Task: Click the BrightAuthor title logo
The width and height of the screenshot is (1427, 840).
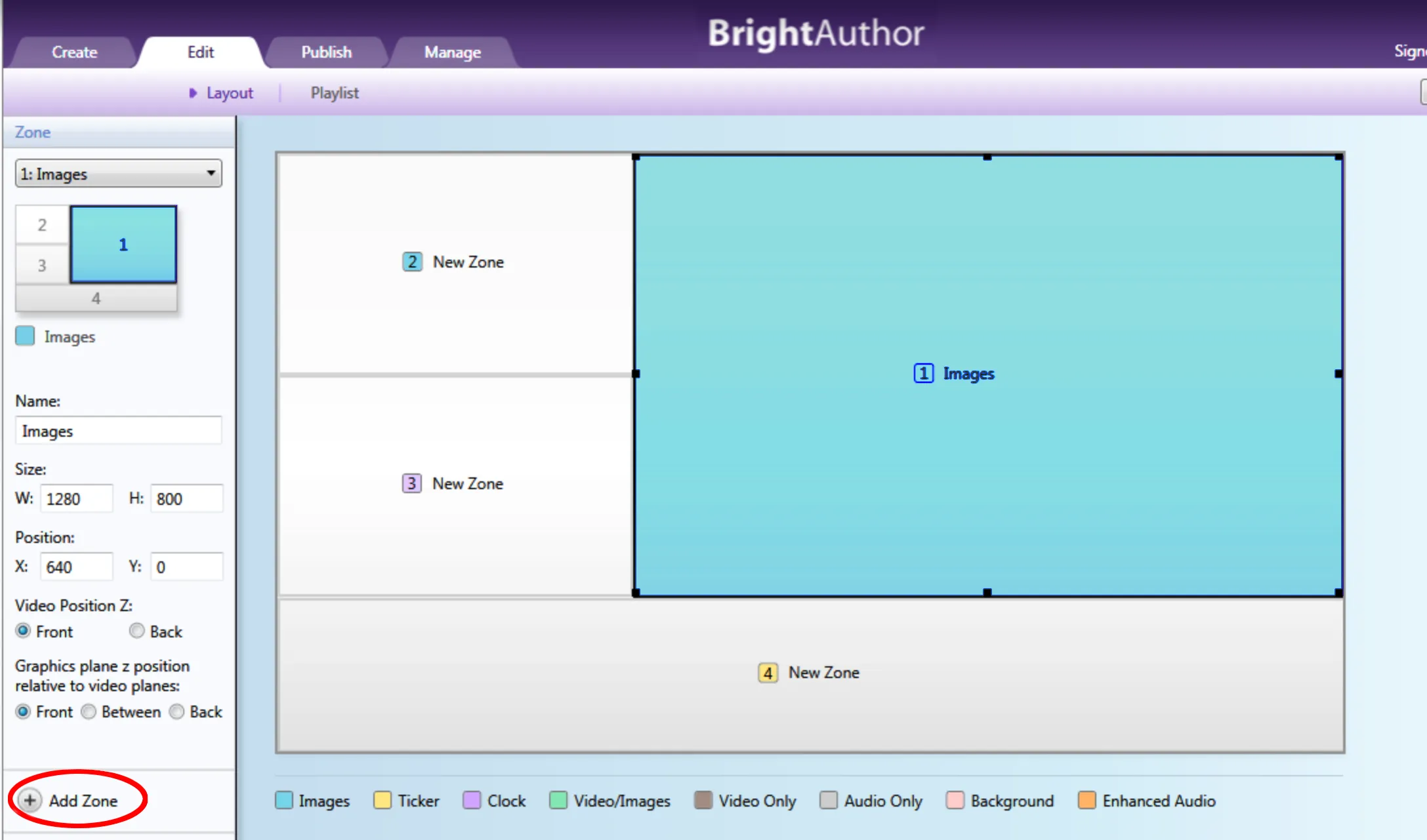Action: point(816,33)
